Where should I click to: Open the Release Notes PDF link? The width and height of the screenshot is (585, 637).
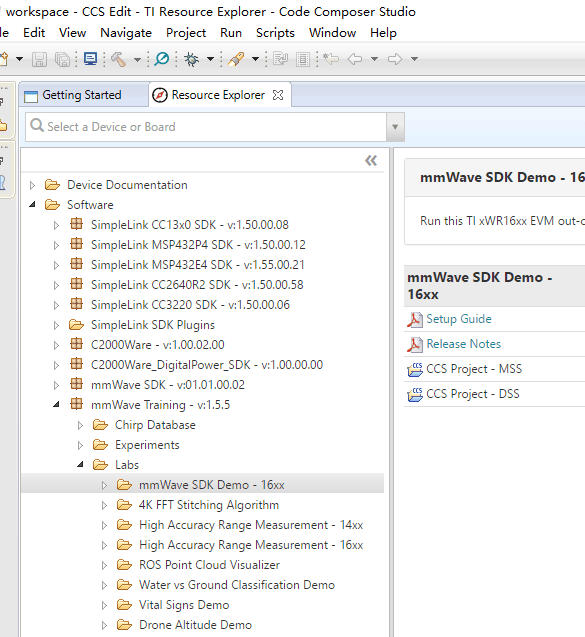click(464, 344)
